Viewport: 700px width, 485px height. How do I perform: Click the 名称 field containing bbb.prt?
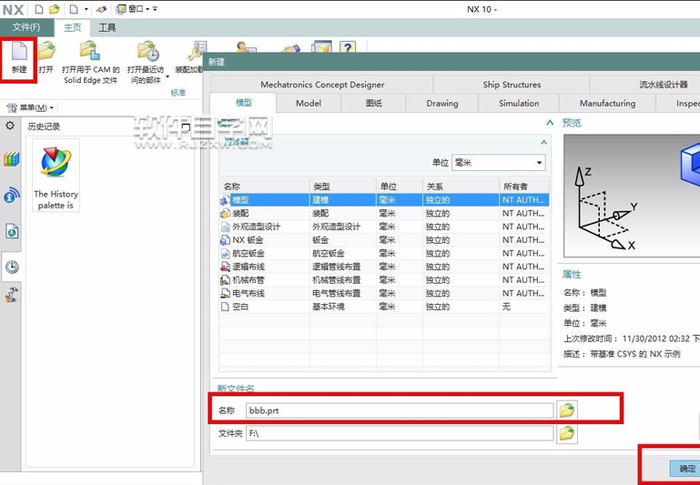400,410
